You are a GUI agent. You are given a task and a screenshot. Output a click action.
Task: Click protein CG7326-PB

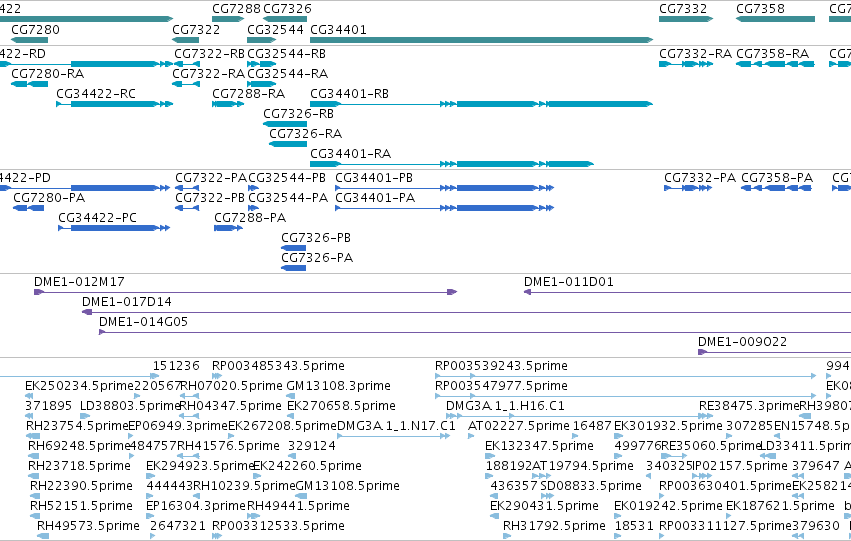pyautogui.click(x=294, y=248)
